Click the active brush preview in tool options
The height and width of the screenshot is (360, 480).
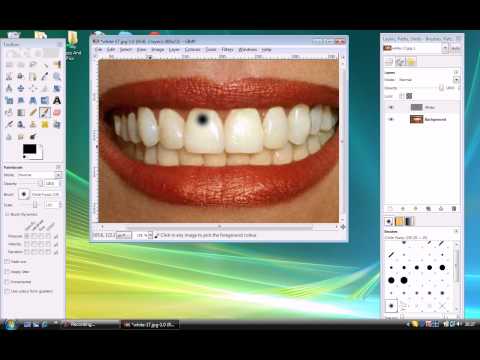(x=24, y=194)
